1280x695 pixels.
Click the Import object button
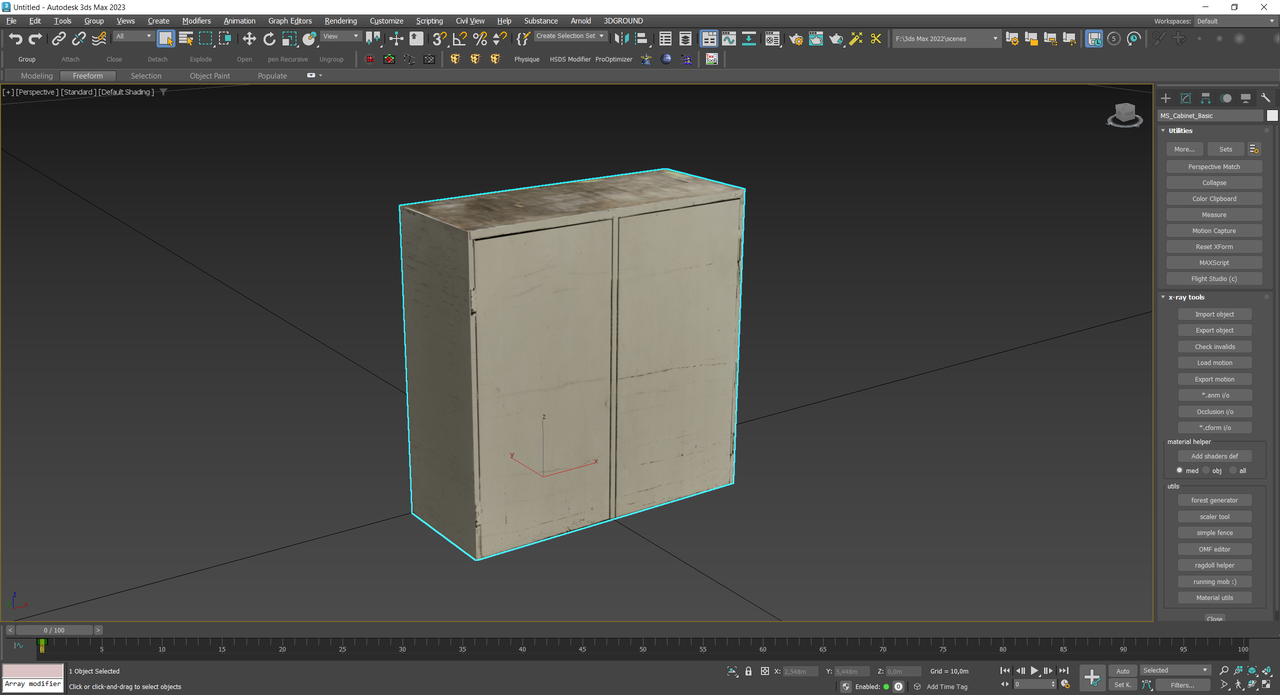tap(1214, 314)
